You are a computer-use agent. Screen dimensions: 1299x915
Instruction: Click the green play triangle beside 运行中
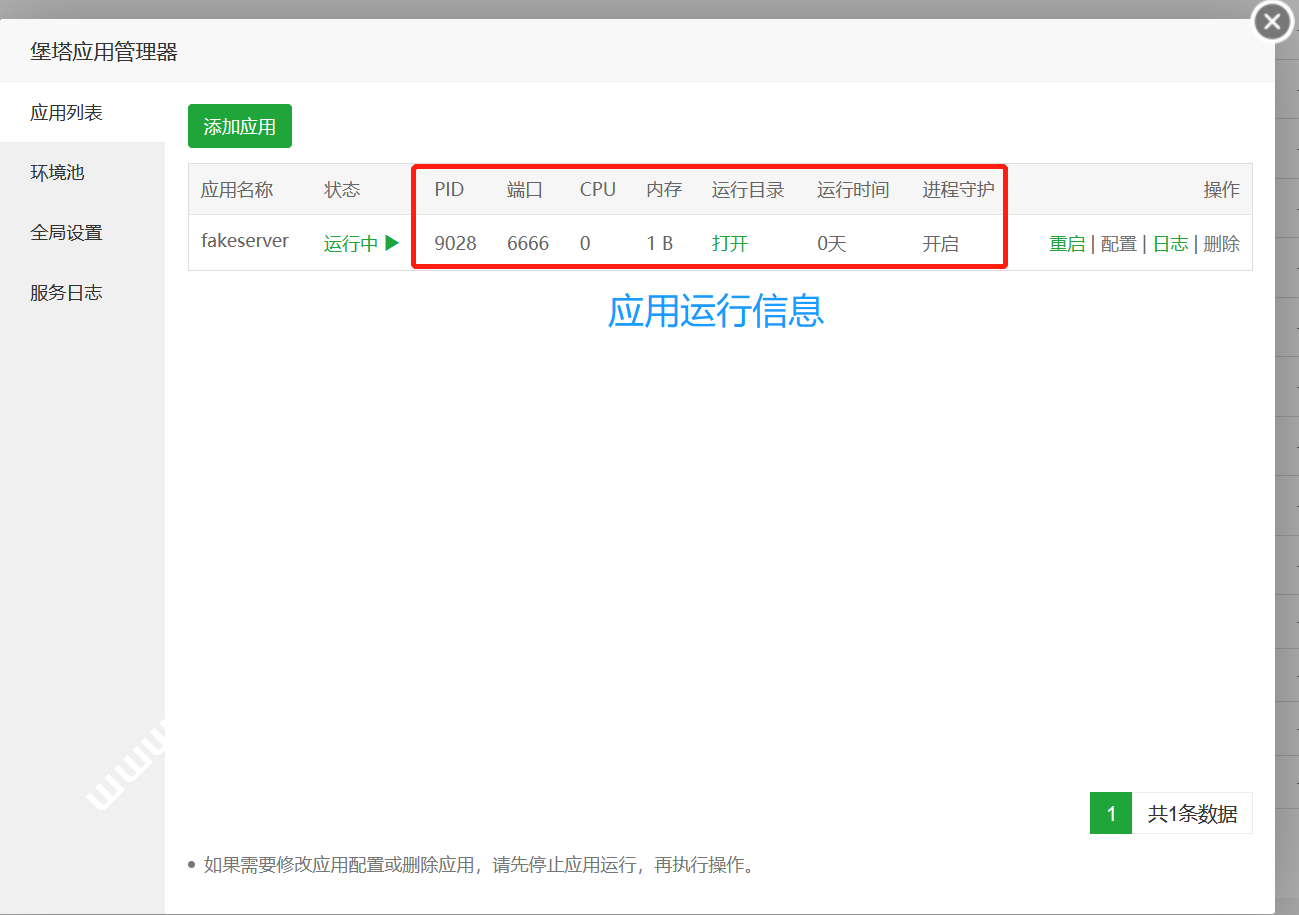(392, 243)
